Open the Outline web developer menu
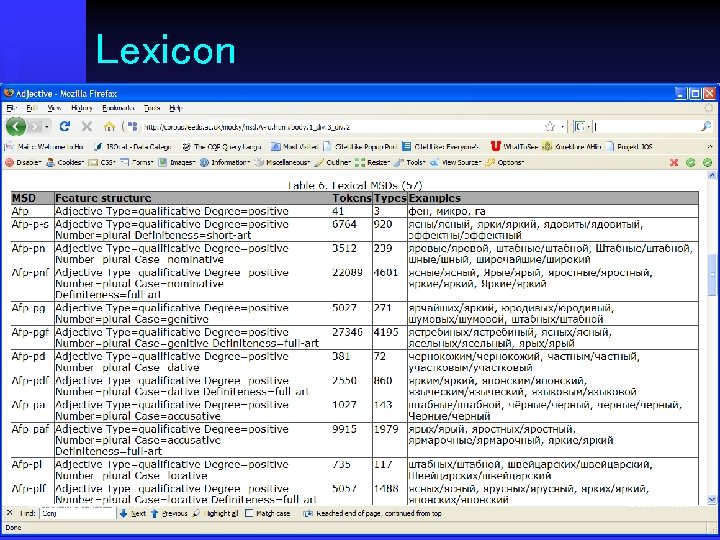Screen dimensions: 720x540 click(332, 162)
